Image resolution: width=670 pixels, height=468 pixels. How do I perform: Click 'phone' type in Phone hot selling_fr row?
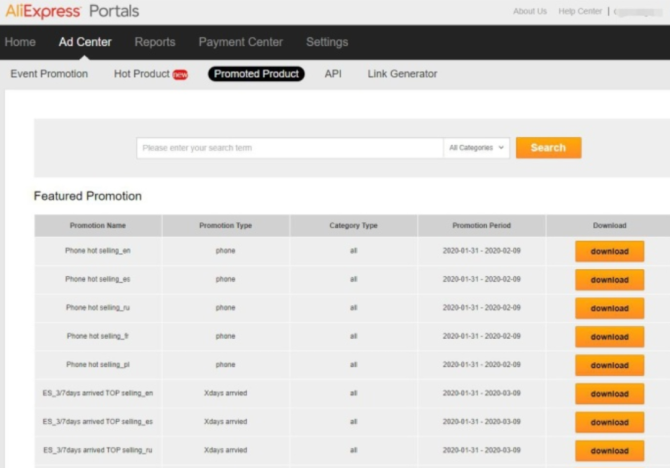coord(226,336)
